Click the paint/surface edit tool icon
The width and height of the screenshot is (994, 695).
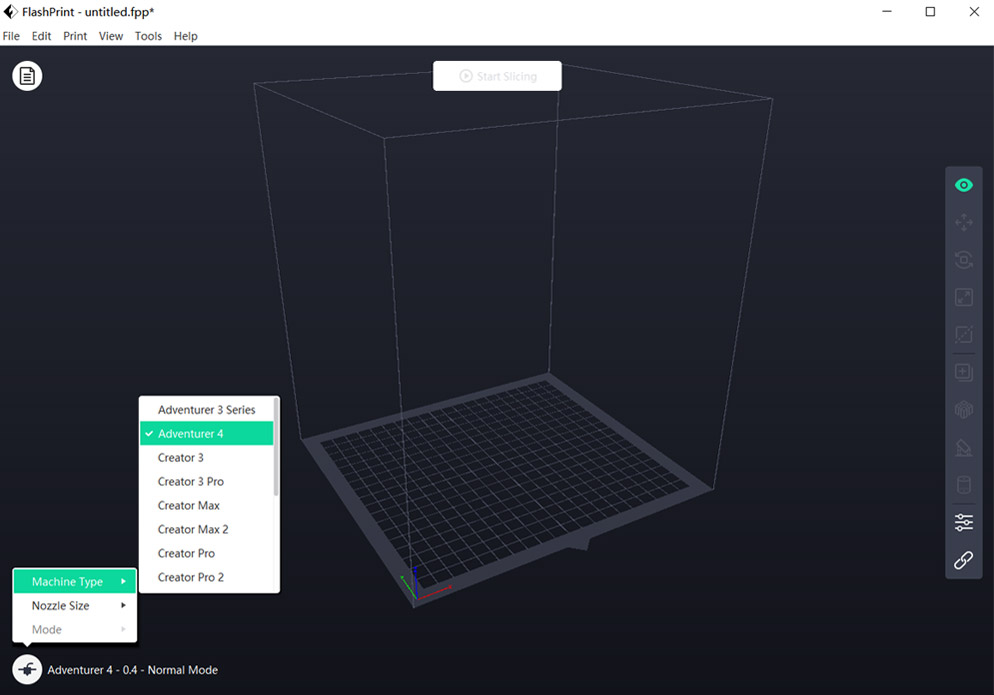964,448
